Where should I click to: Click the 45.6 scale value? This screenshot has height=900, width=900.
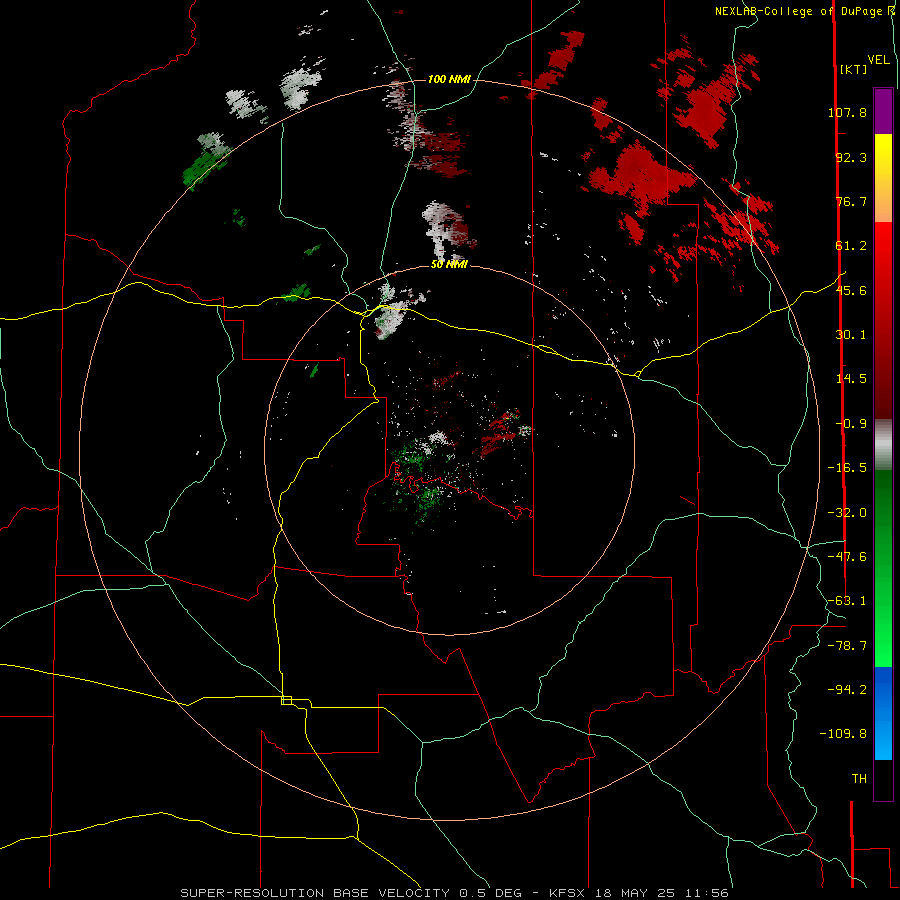pos(851,290)
